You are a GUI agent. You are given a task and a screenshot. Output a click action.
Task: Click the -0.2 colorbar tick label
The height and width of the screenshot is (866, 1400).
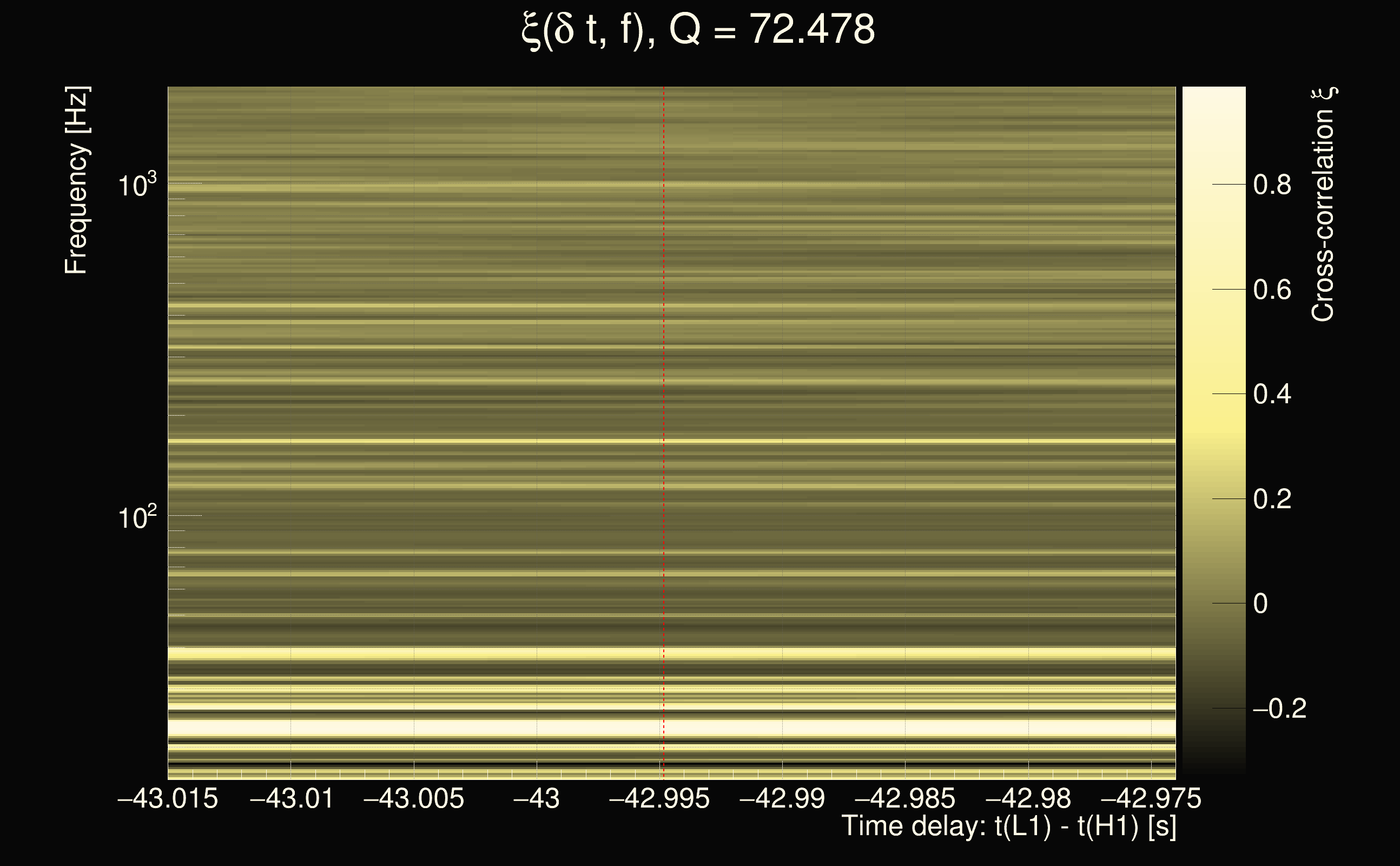point(1279,709)
